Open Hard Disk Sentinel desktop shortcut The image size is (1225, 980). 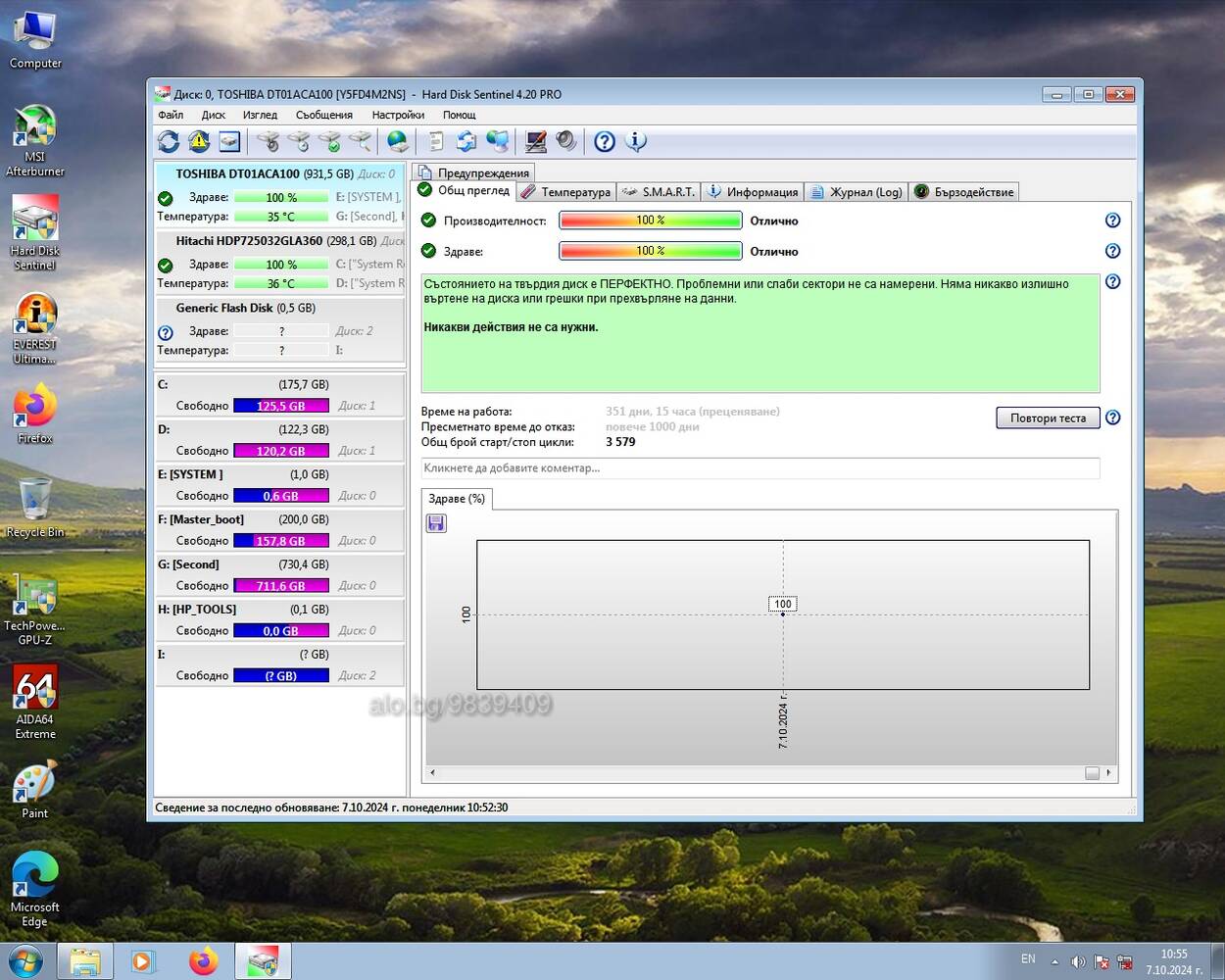(x=35, y=232)
